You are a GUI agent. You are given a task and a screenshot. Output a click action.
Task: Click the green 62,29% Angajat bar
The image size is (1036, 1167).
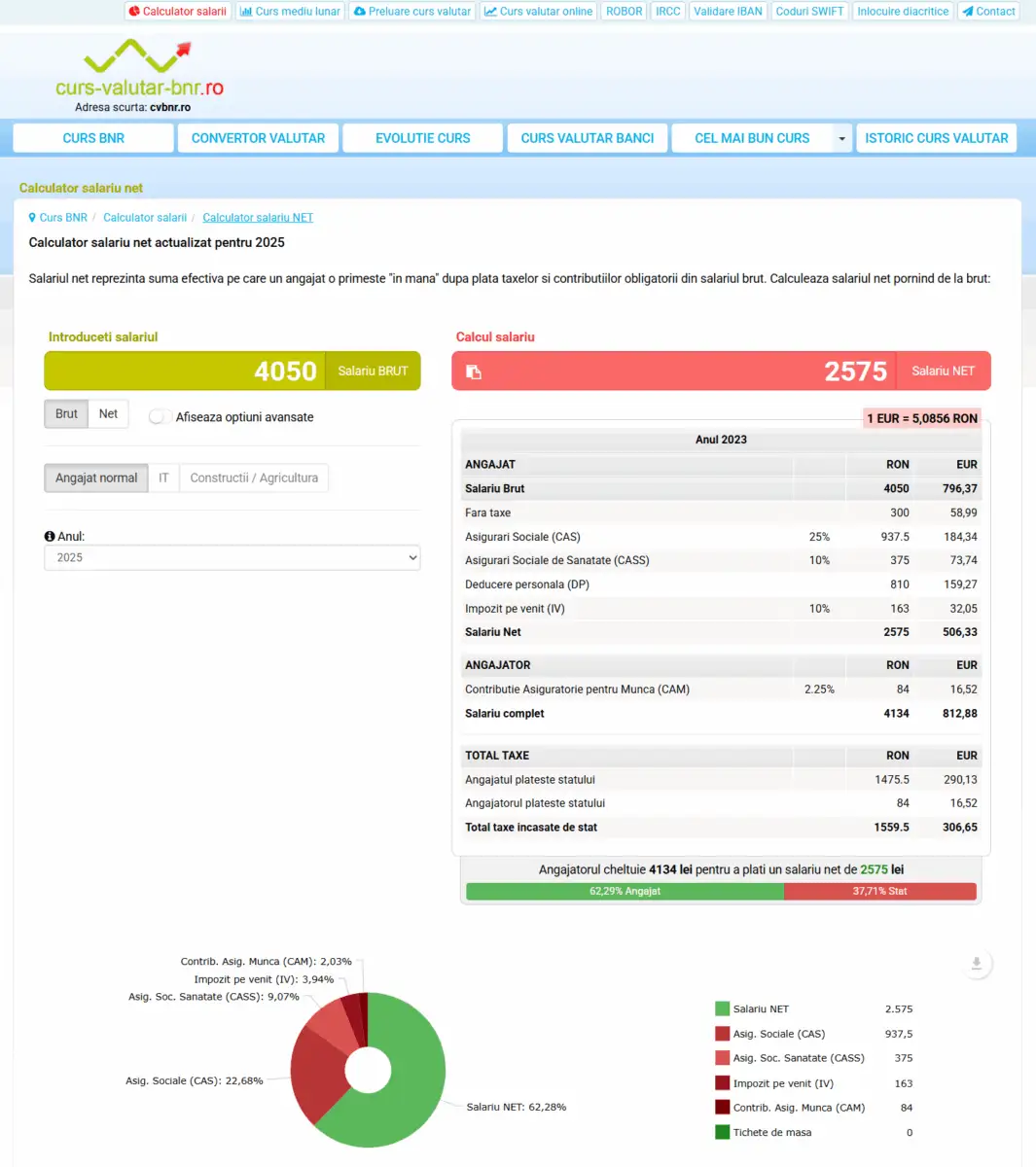[625, 892]
